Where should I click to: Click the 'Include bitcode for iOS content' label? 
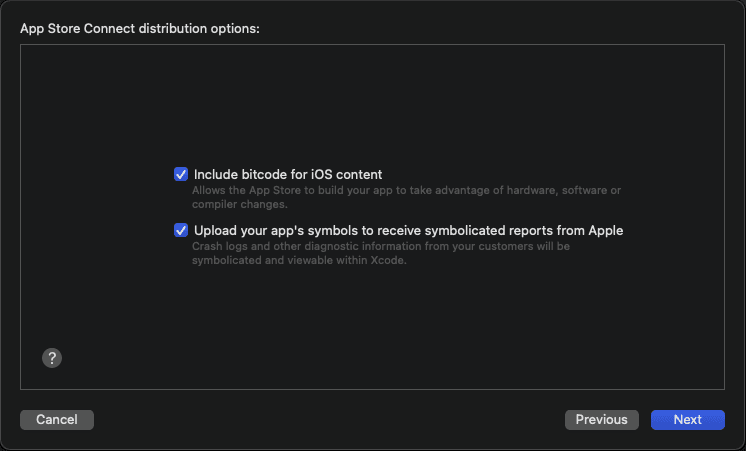[x=288, y=175]
